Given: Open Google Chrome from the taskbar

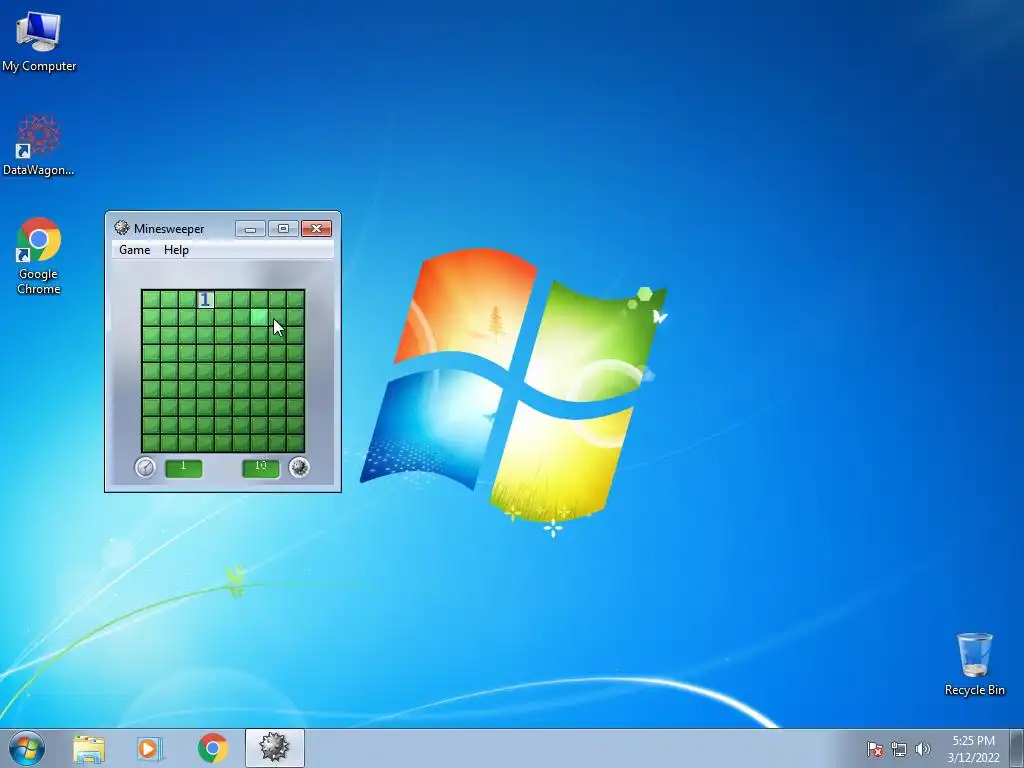Looking at the screenshot, I should pos(212,748).
